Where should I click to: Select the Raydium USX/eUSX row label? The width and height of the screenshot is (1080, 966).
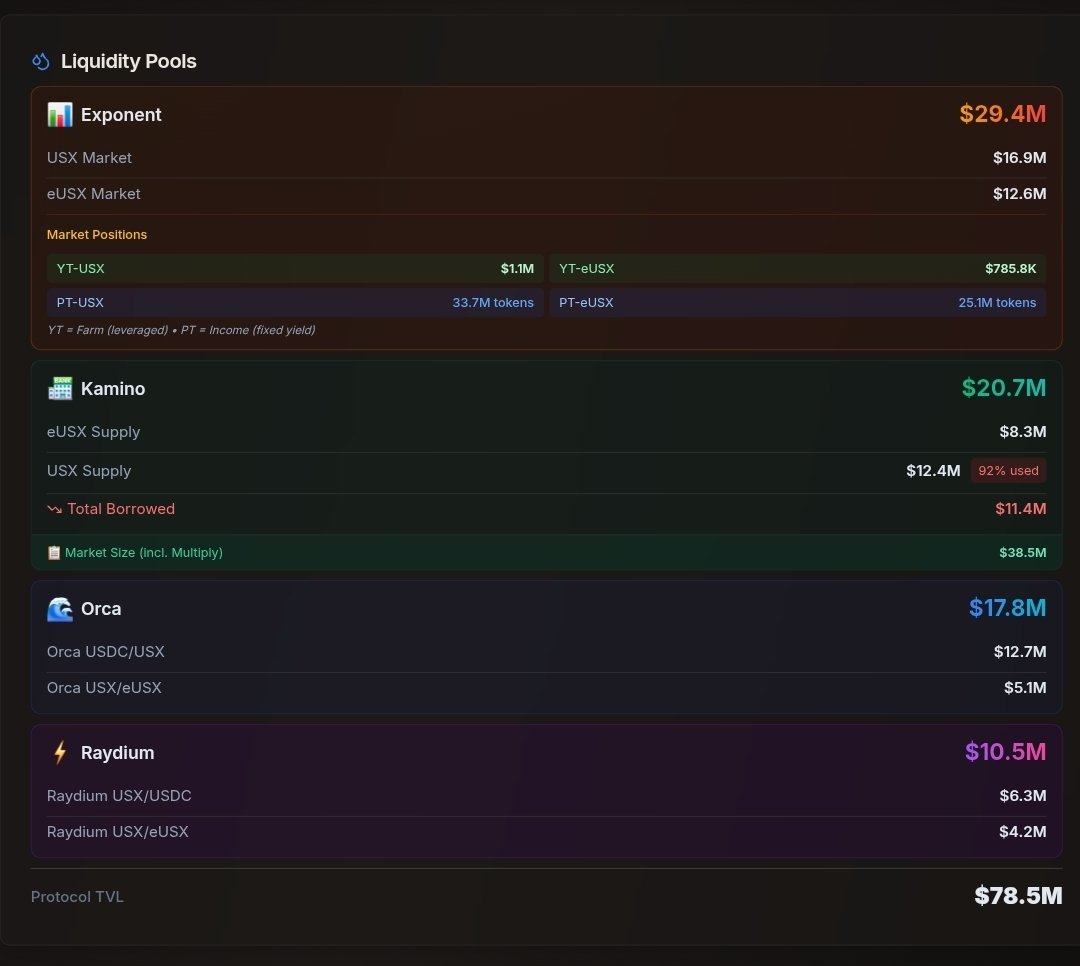tap(118, 832)
